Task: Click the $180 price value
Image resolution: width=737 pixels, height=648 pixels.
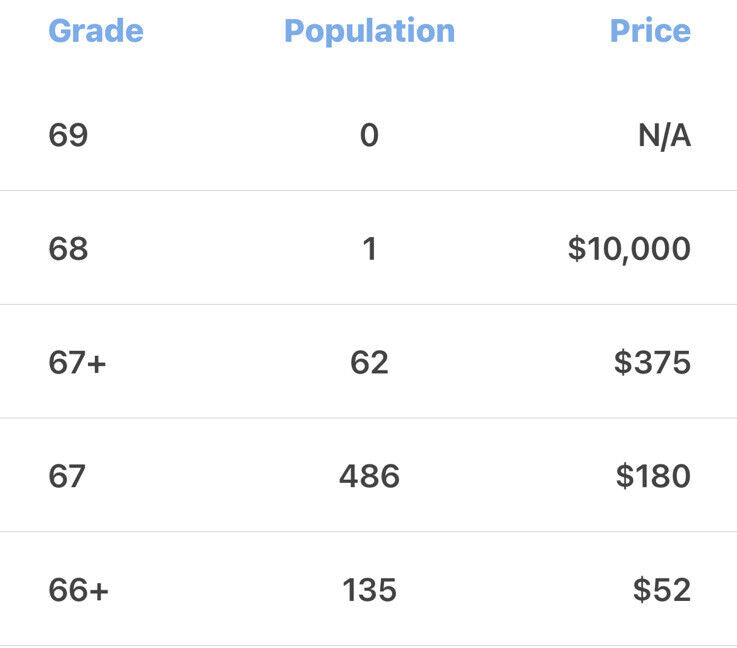Action: (x=653, y=476)
